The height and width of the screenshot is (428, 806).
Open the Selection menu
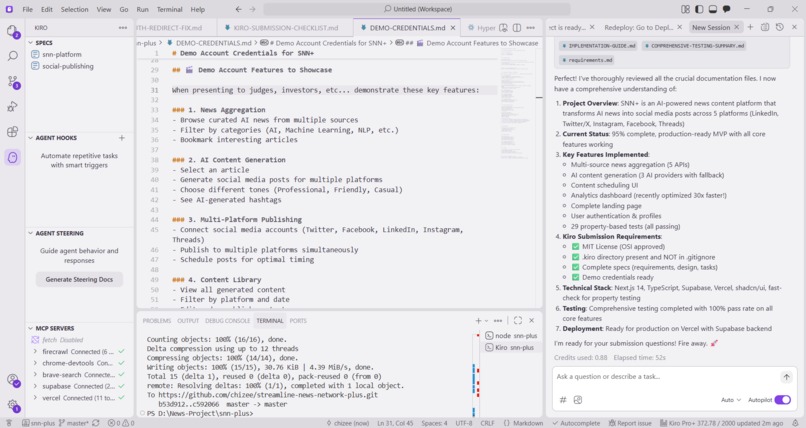[x=75, y=9]
